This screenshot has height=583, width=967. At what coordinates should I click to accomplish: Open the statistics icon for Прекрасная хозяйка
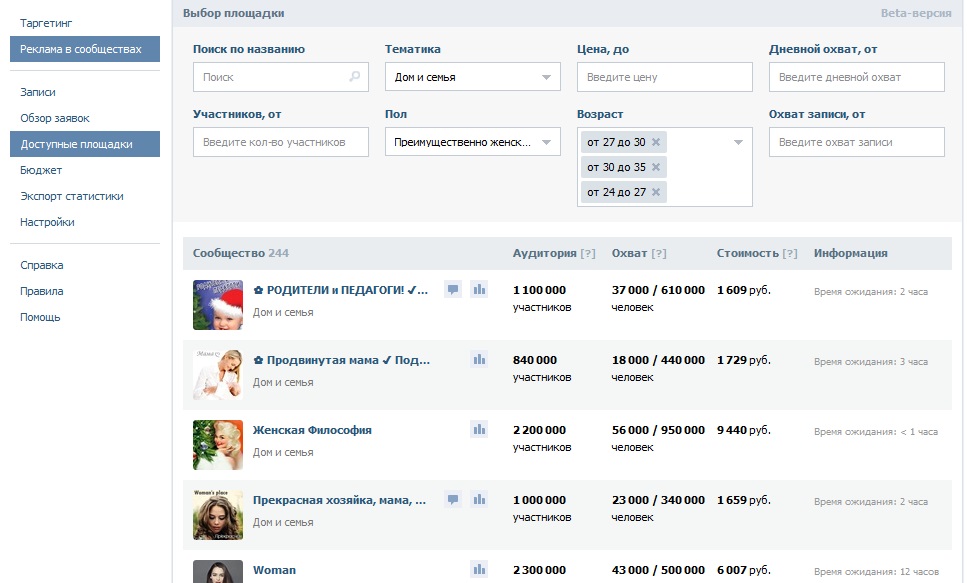coord(479,499)
